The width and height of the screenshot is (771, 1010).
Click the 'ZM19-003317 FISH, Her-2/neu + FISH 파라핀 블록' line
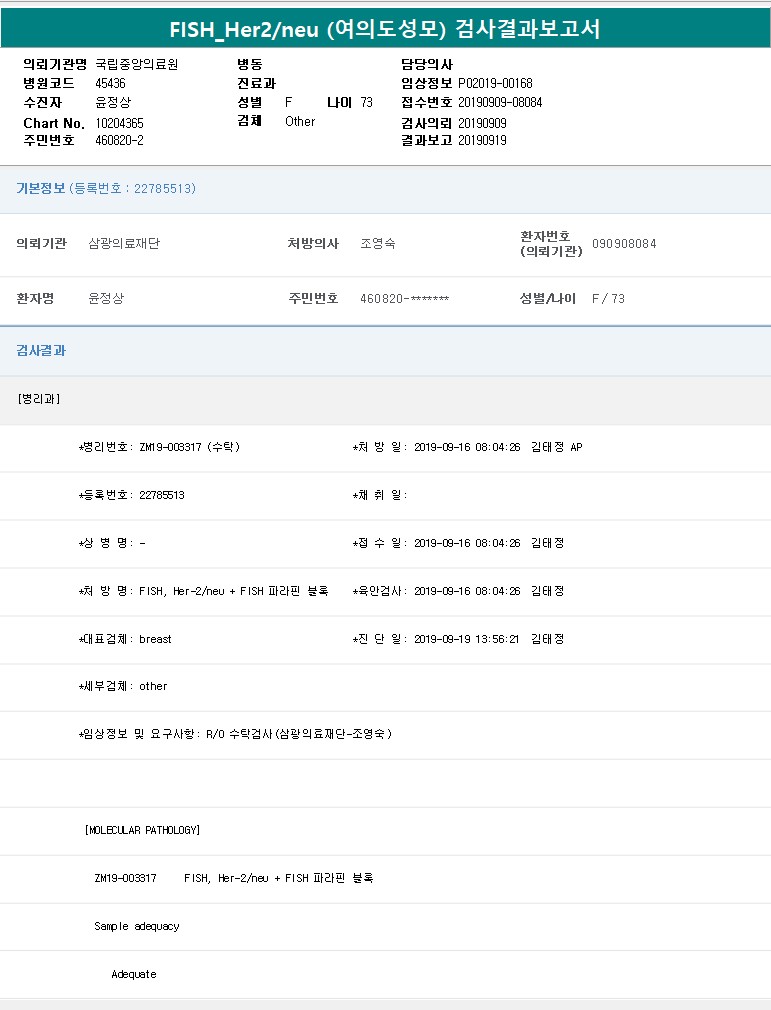tap(234, 878)
